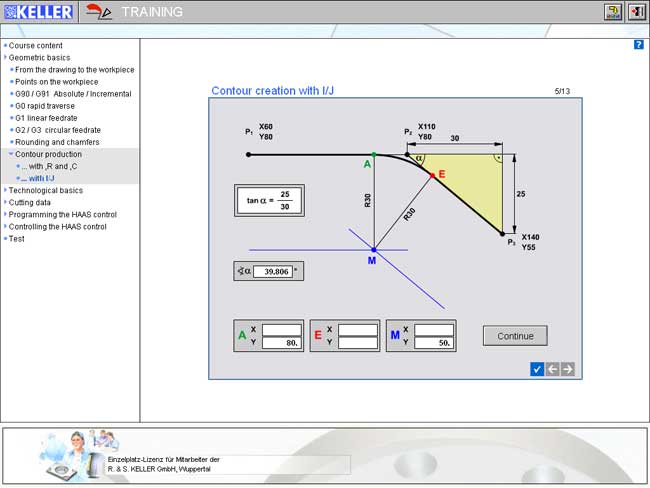650x488 pixels.
Task: Open Points on the workpiece
Action: (57, 82)
